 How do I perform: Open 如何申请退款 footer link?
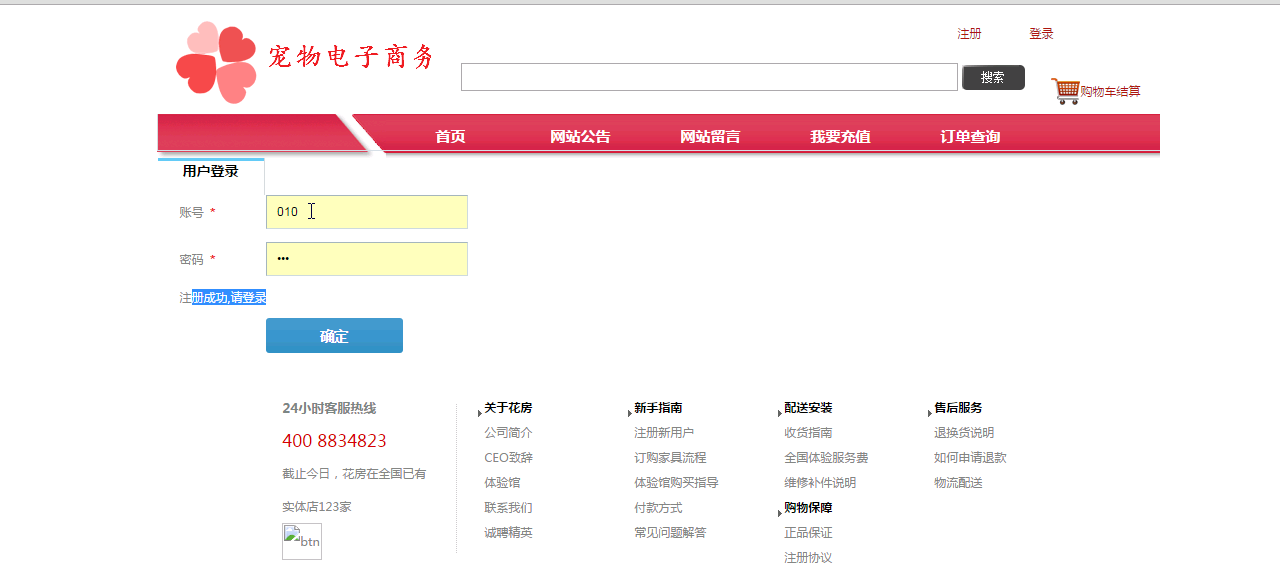(970, 458)
